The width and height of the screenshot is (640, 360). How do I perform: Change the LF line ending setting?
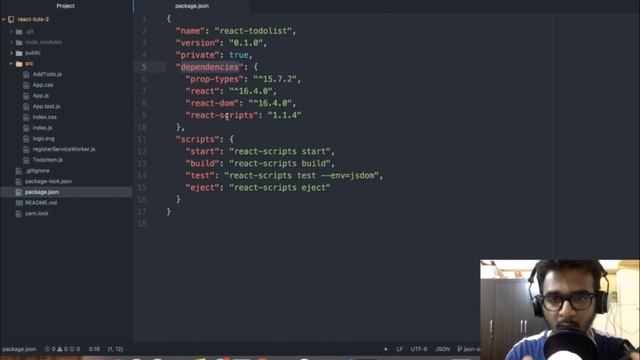[399, 349]
